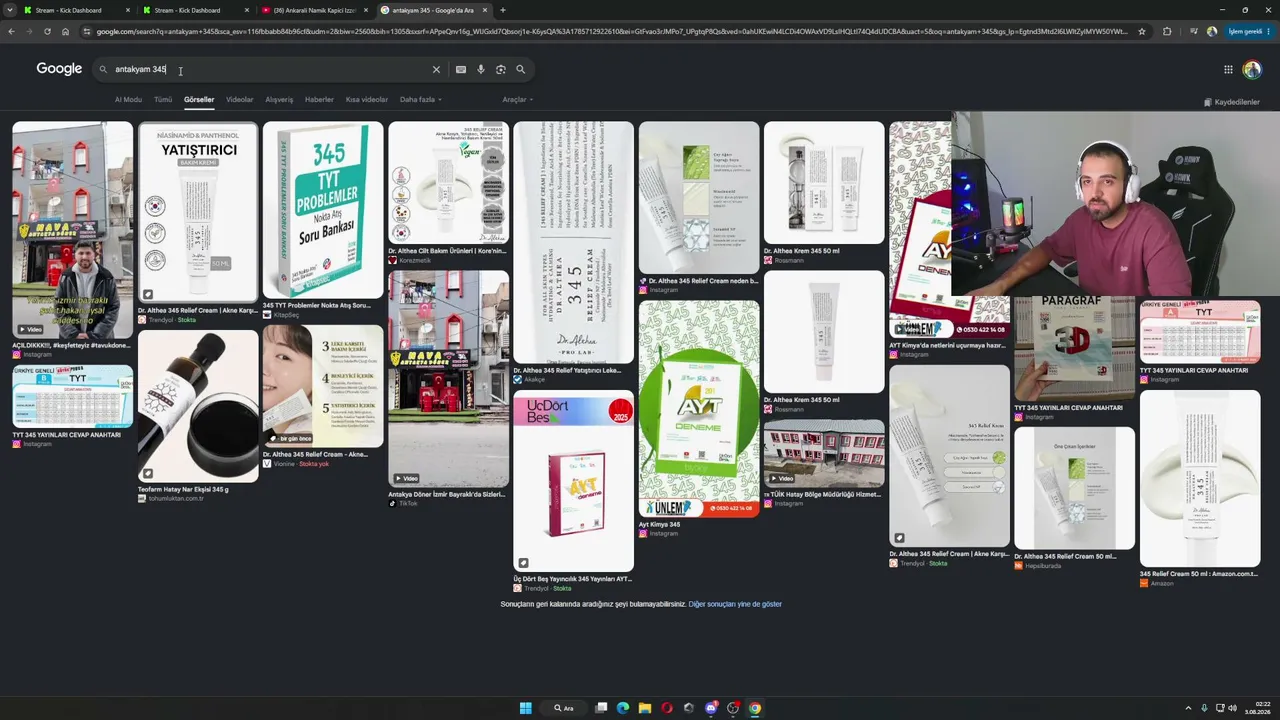Select the Videolar search tab
This screenshot has height=720, width=1280.
pyautogui.click(x=240, y=100)
